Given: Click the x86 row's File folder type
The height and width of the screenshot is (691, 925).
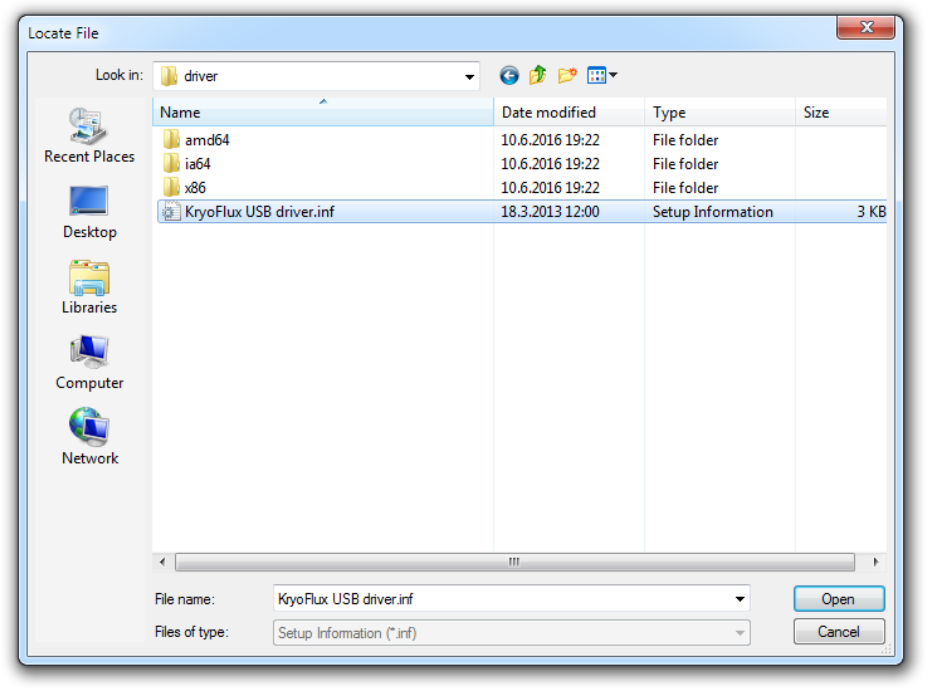Looking at the screenshot, I should (685, 188).
